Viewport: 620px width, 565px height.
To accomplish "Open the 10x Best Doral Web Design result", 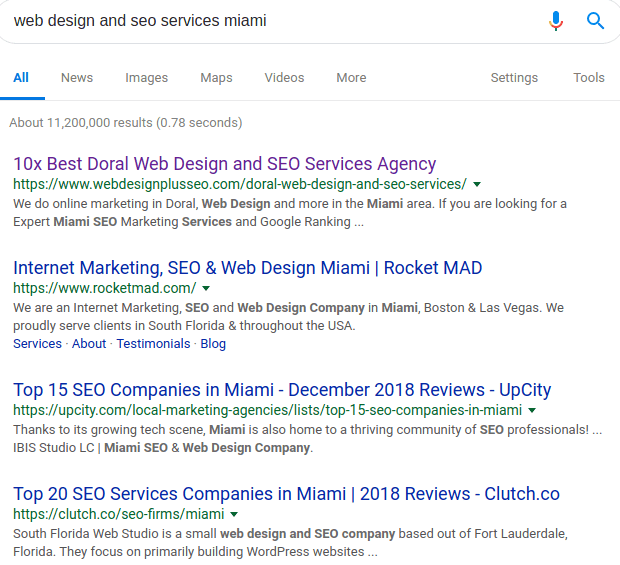I will tap(225, 164).
